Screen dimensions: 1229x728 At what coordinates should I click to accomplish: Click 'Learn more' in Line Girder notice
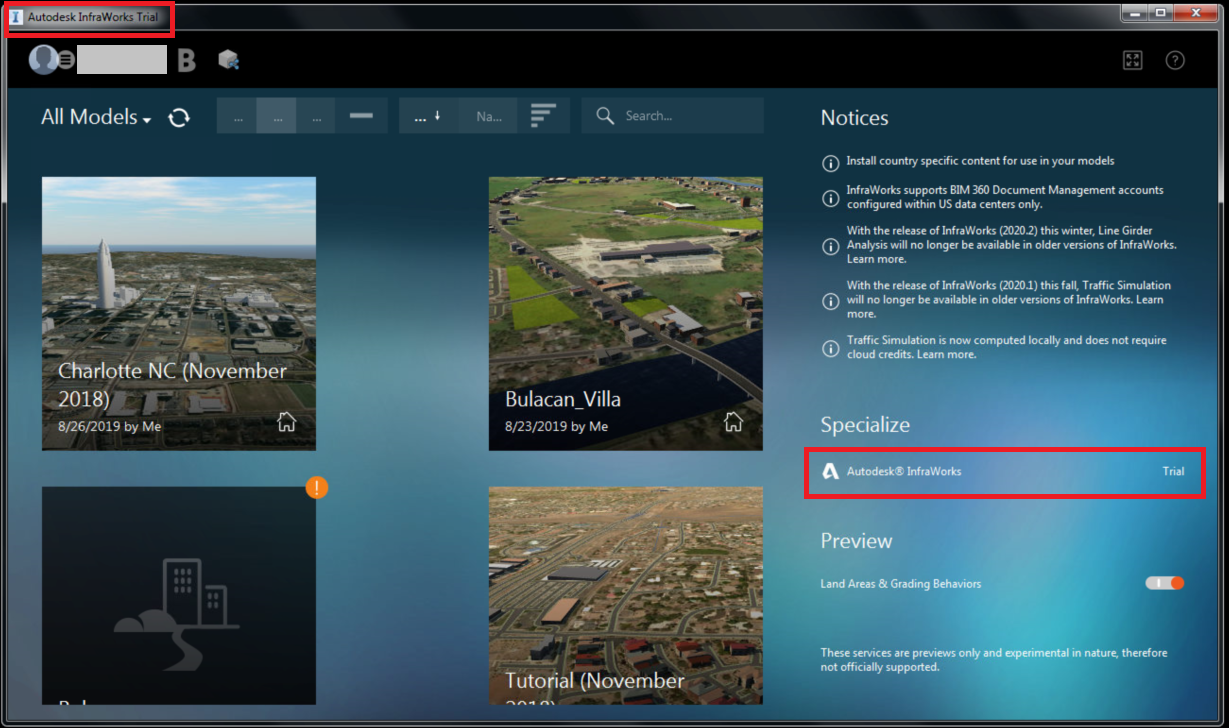[876, 259]
